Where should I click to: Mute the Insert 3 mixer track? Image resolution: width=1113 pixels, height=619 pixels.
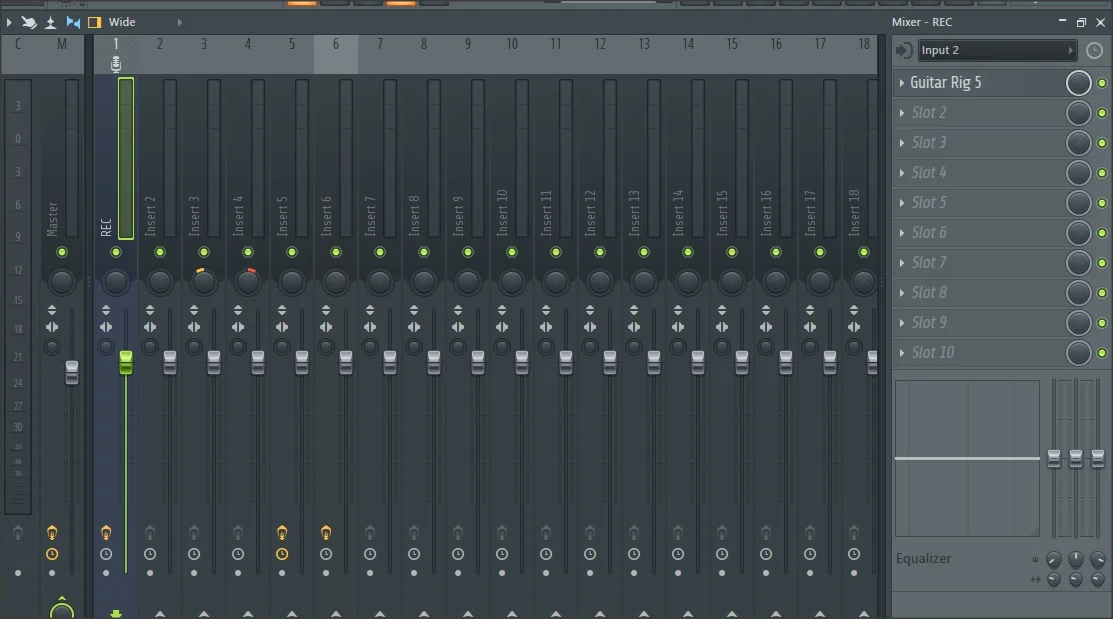point(204,252)
